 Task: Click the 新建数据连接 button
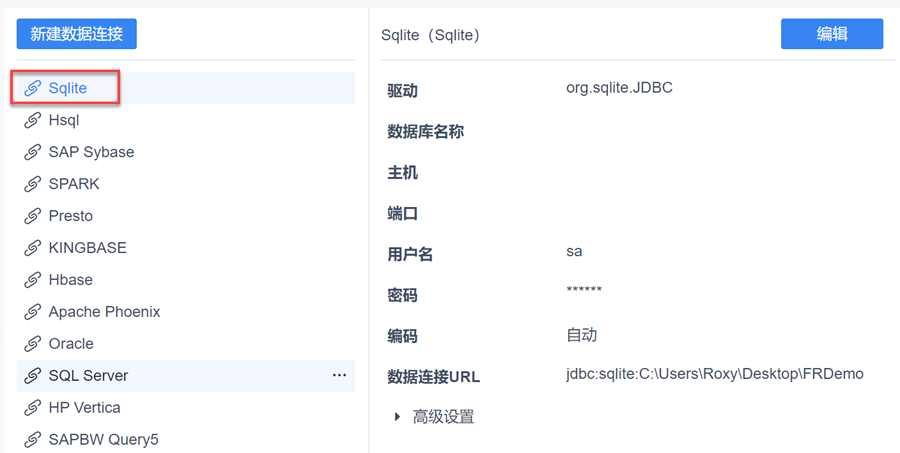pos(76,34)
